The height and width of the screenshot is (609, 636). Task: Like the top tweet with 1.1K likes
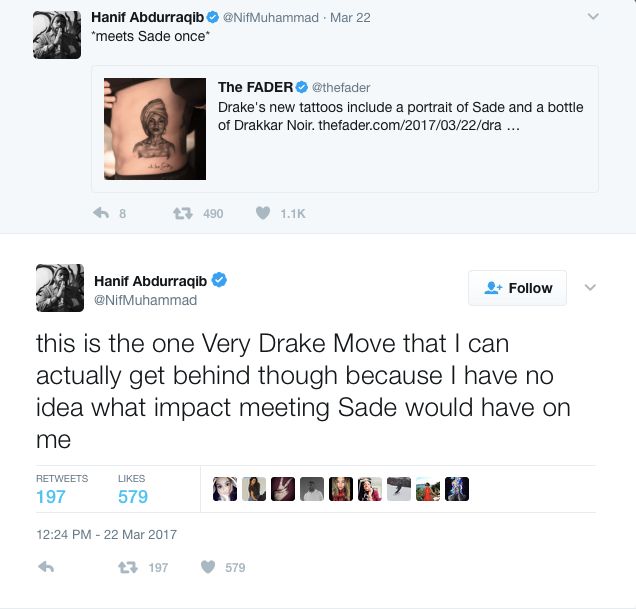[264, 213]
